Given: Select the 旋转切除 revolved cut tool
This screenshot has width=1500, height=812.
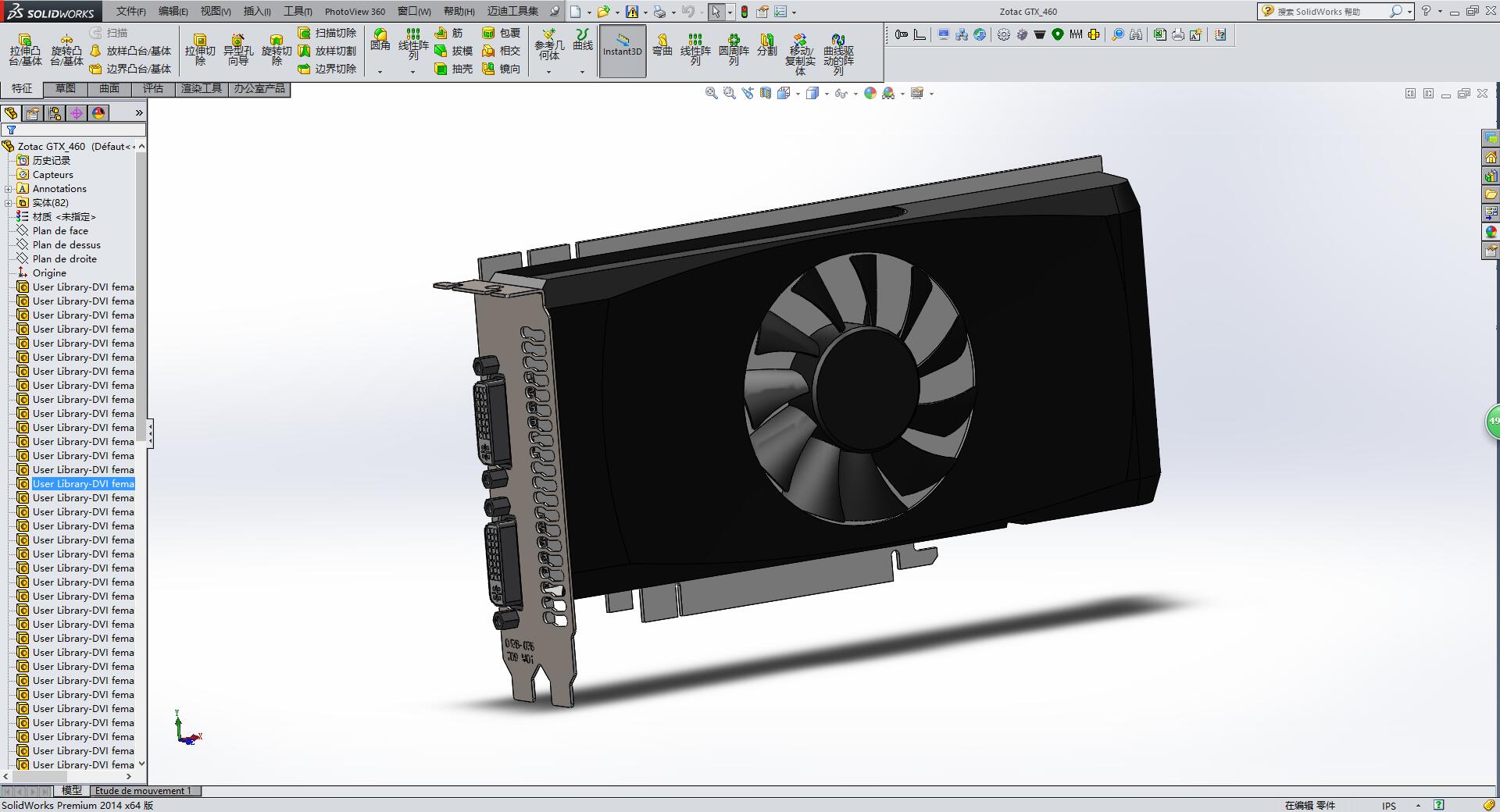Looking at the screenshot, I should 277,50.
